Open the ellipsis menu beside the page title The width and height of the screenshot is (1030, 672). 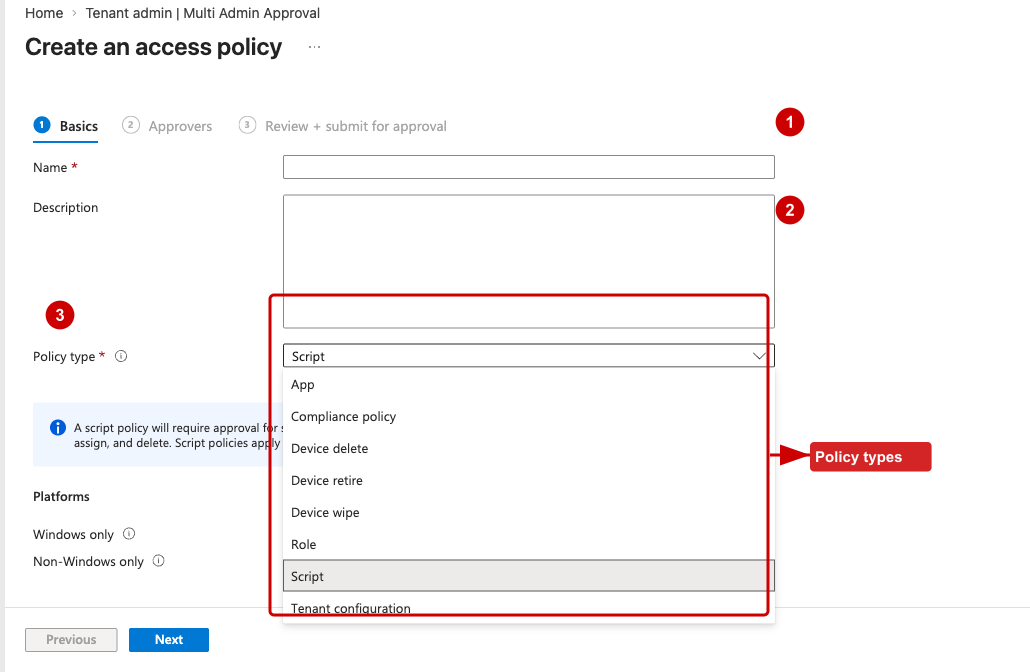point(314,46)
